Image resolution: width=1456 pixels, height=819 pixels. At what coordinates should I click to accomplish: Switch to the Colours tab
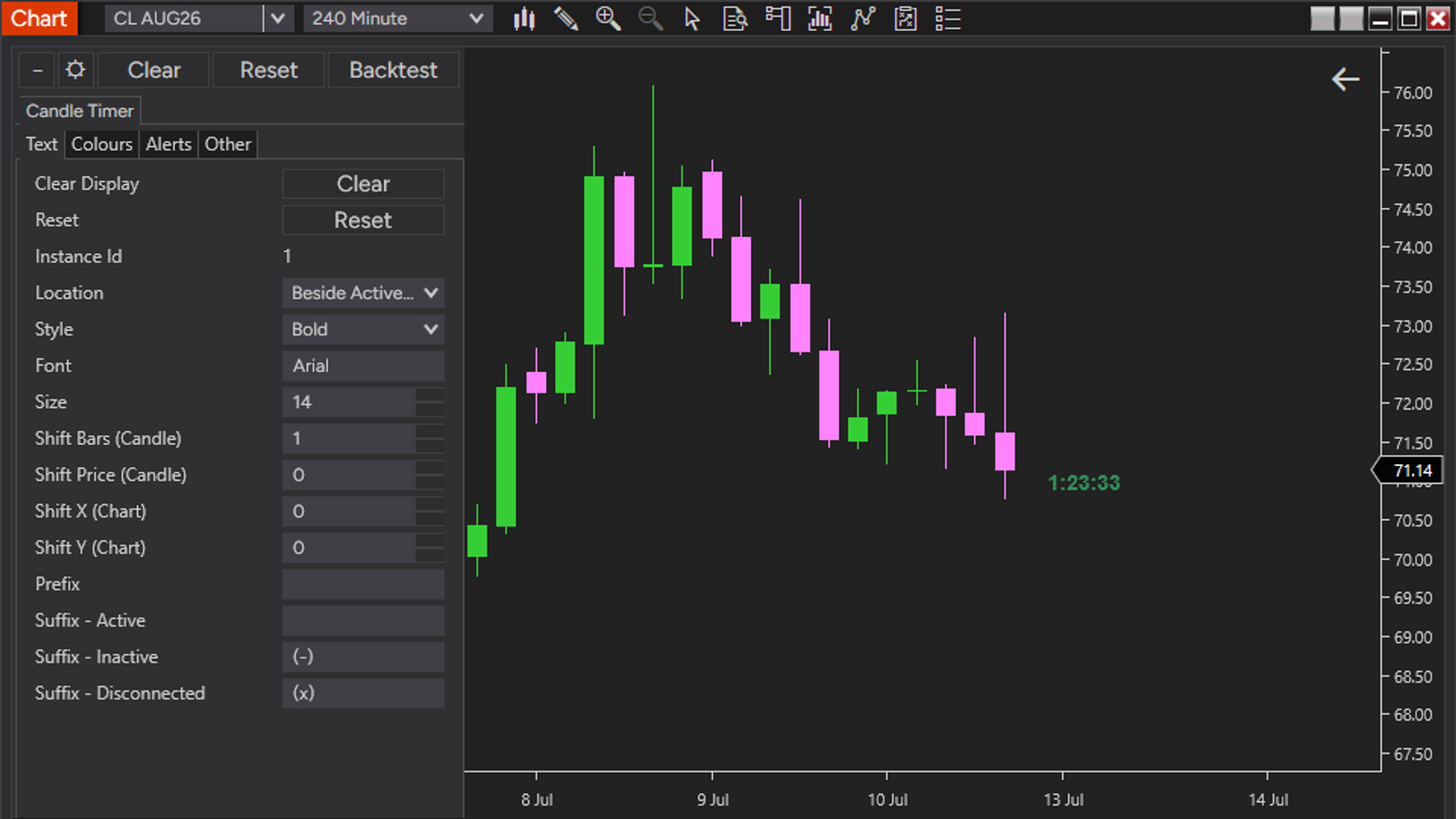(x=102, y=144)
